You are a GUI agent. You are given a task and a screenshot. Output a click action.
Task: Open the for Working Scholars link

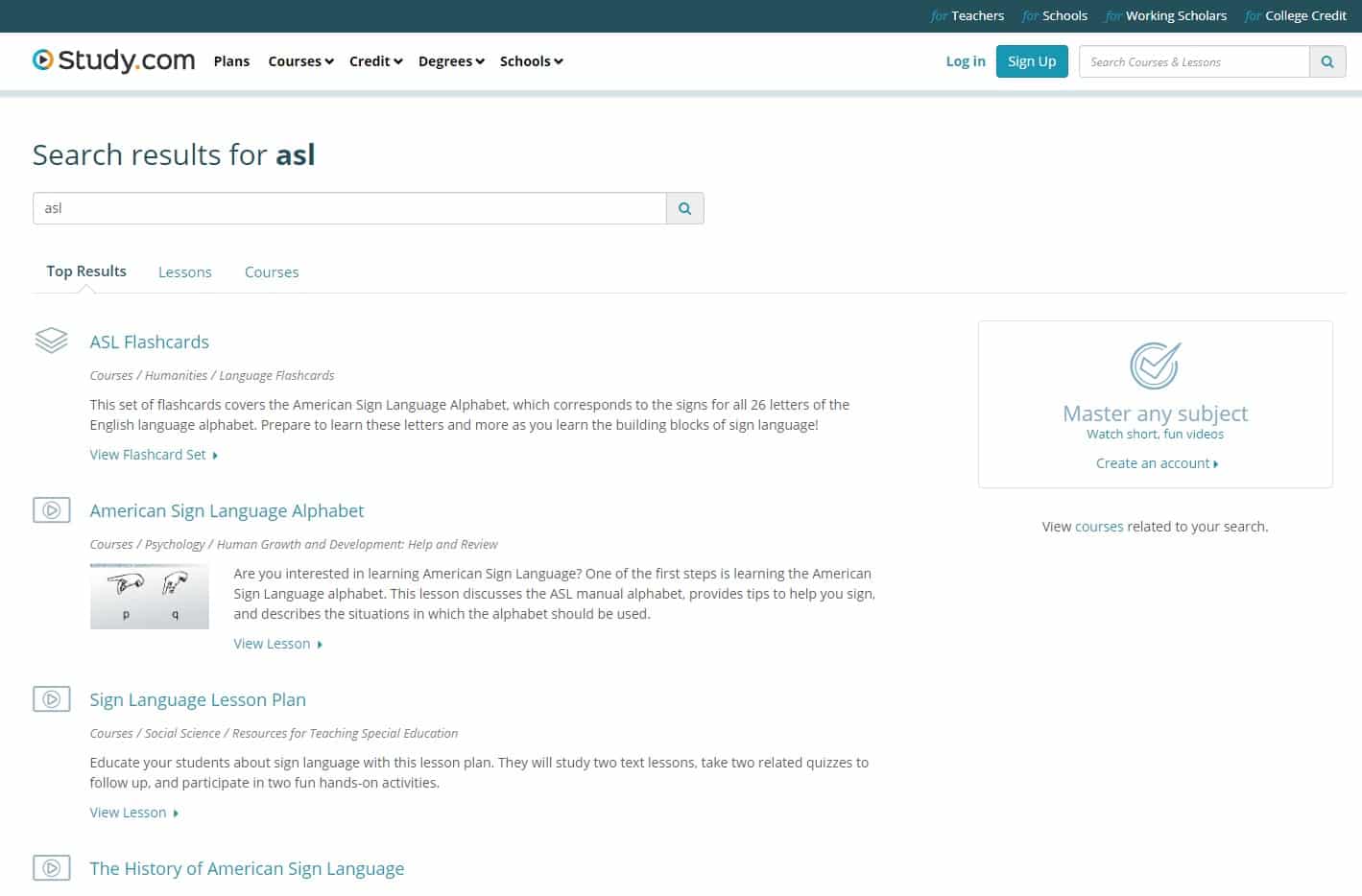[1165, 15]
